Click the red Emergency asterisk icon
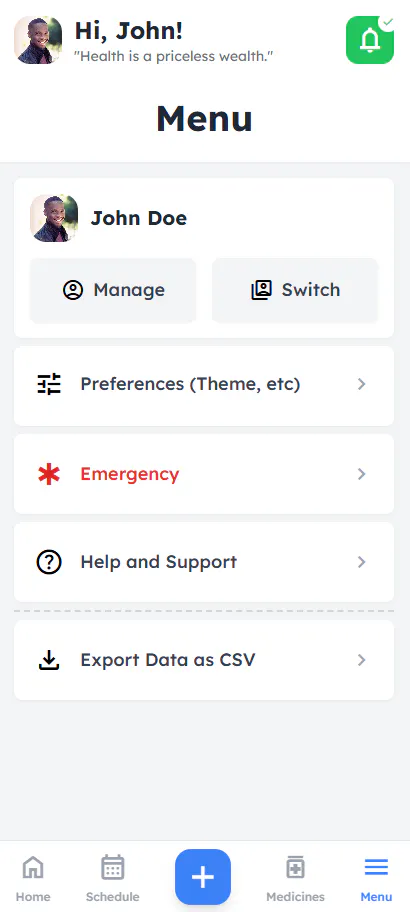Viewport: 410px width, 912px height. [x=49, y=475]
